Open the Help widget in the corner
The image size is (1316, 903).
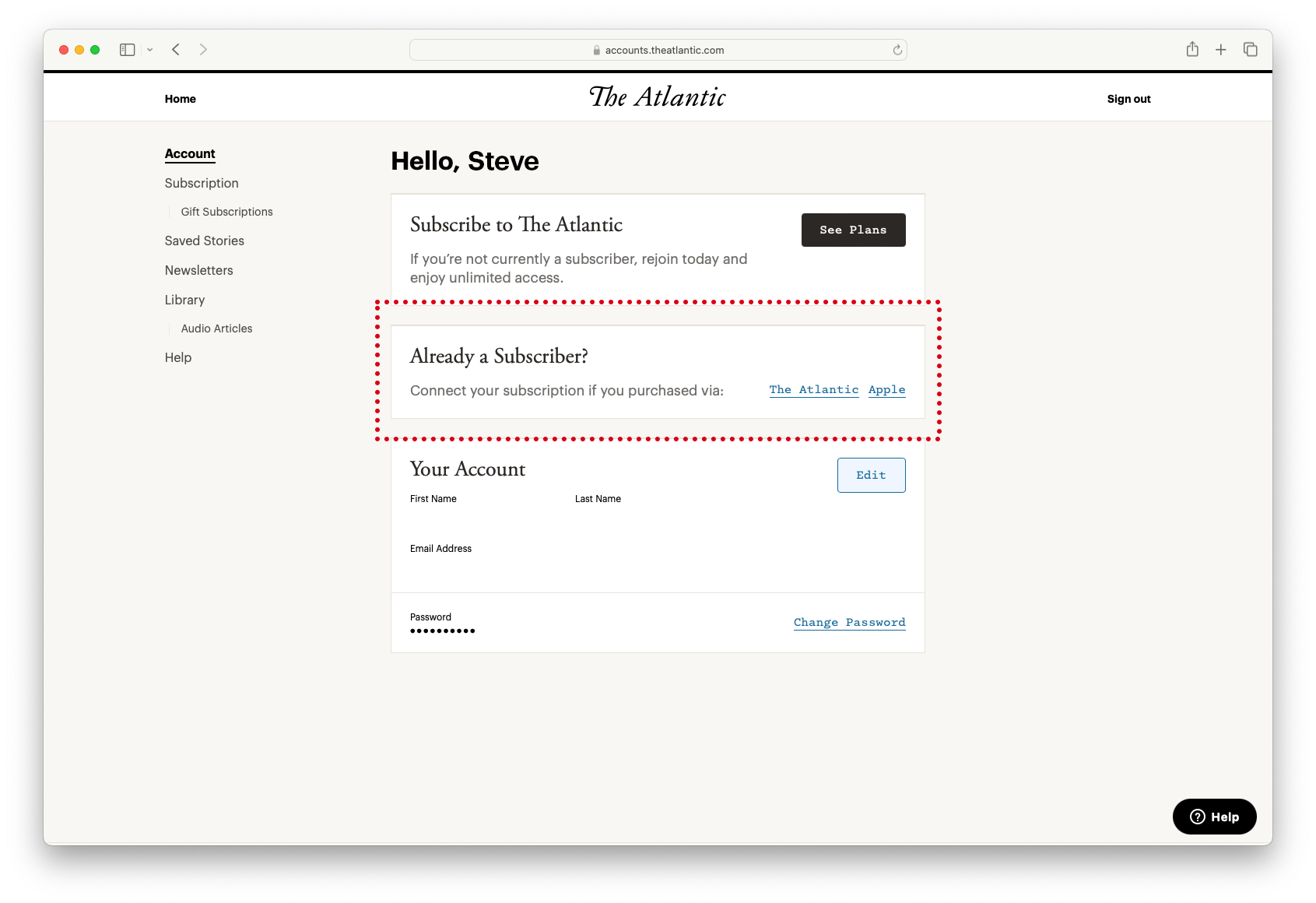click(1214, 817)
